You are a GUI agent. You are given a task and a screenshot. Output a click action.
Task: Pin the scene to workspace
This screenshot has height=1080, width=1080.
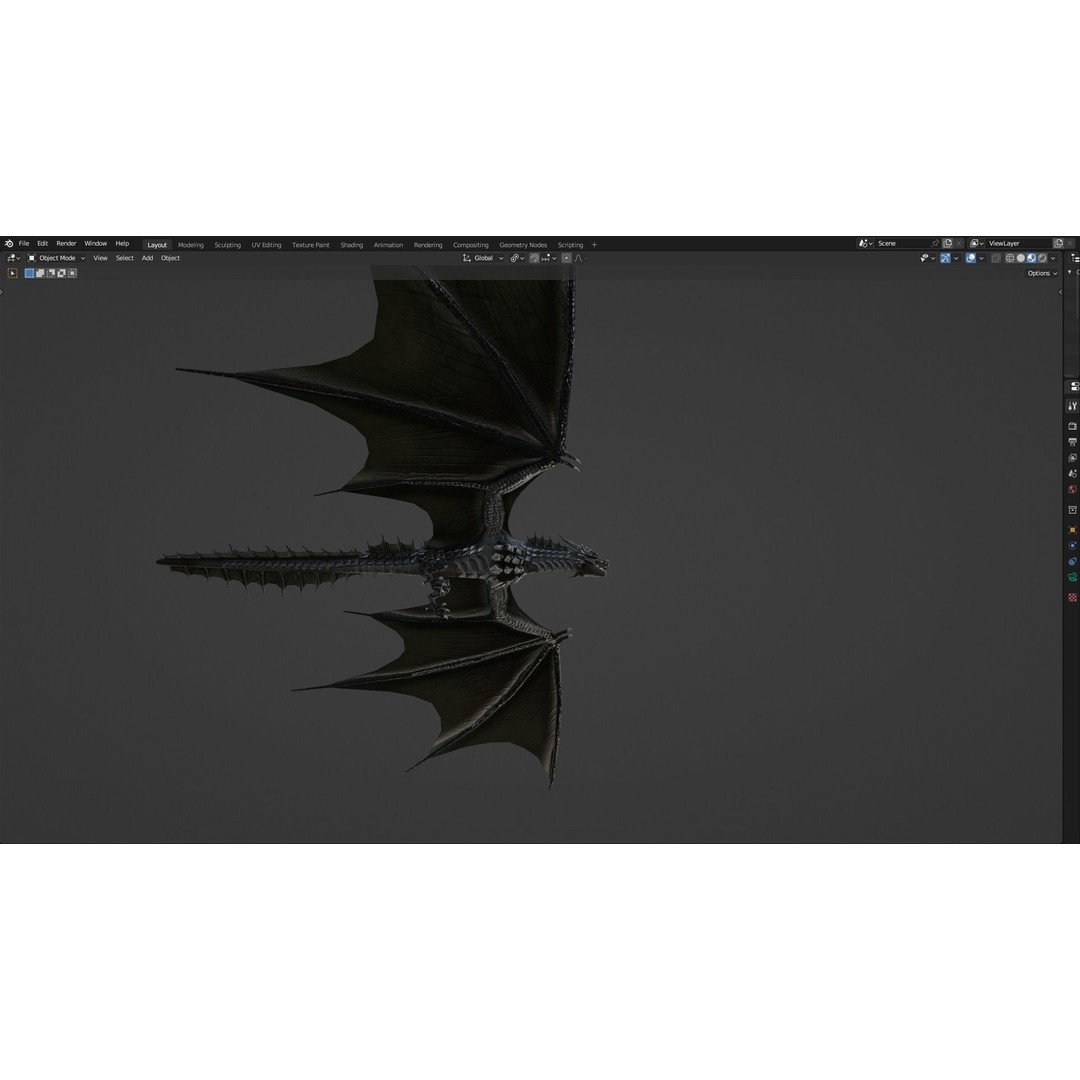[935, 244]
